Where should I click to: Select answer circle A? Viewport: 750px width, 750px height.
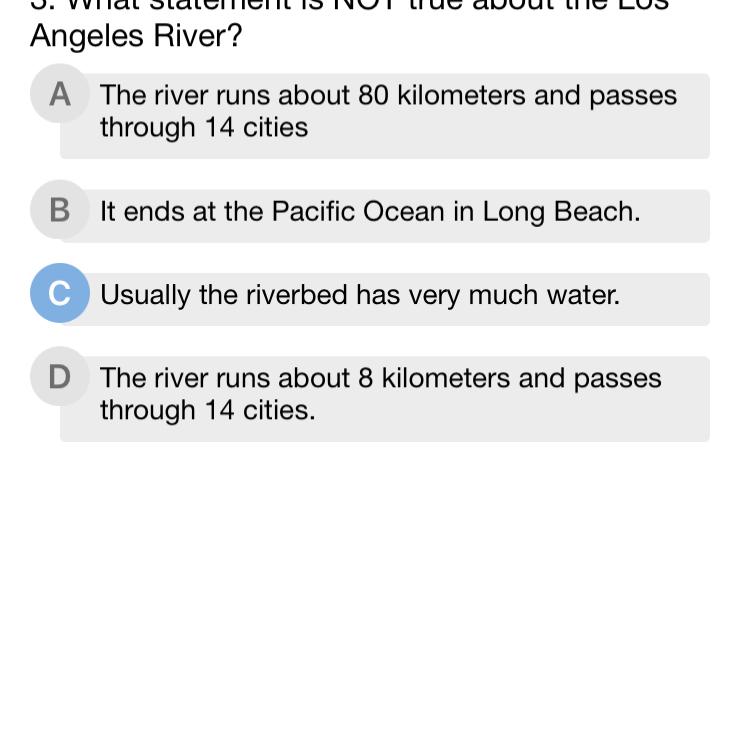[x=60, y=94]
